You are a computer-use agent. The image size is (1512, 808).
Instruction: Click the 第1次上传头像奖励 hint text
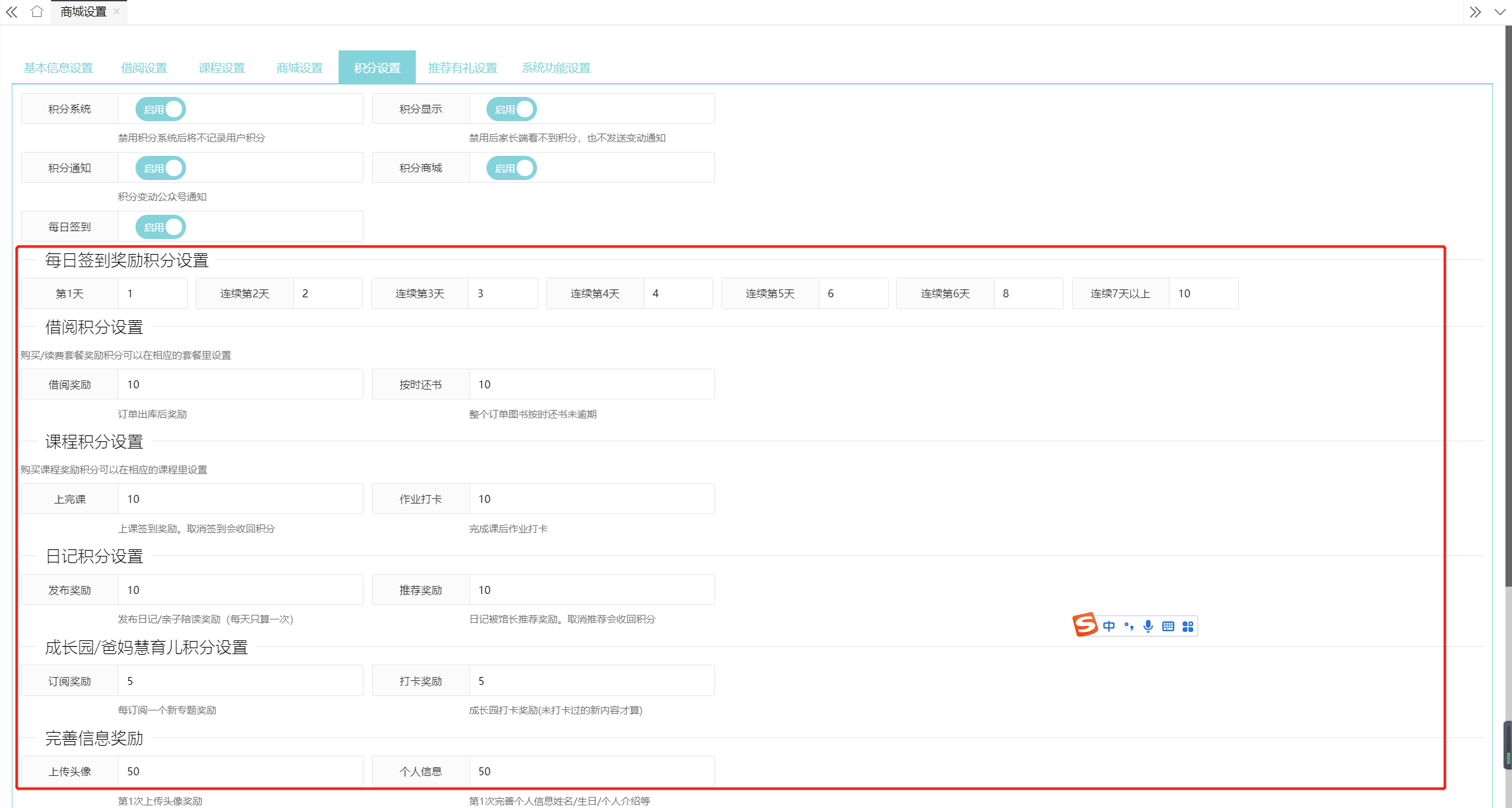(x=160, y=801)
